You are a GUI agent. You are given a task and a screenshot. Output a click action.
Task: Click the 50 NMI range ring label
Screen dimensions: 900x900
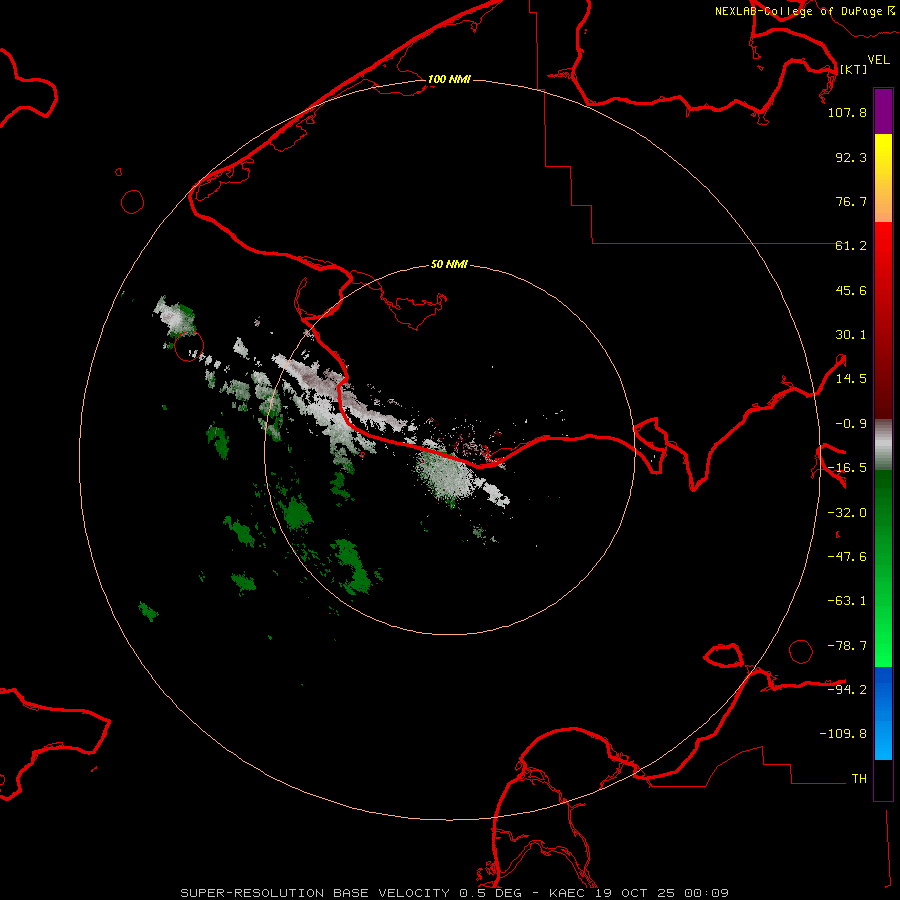pos(449,264)
